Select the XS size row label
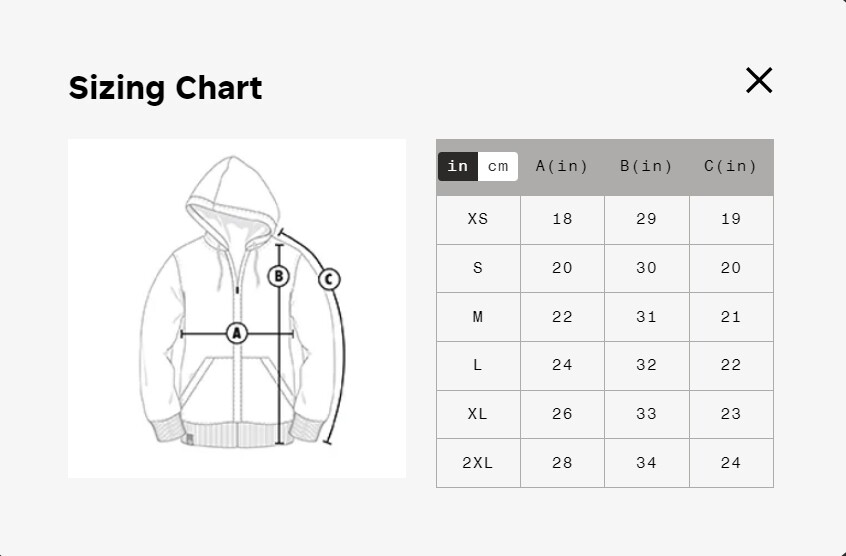 click(478, 219)
